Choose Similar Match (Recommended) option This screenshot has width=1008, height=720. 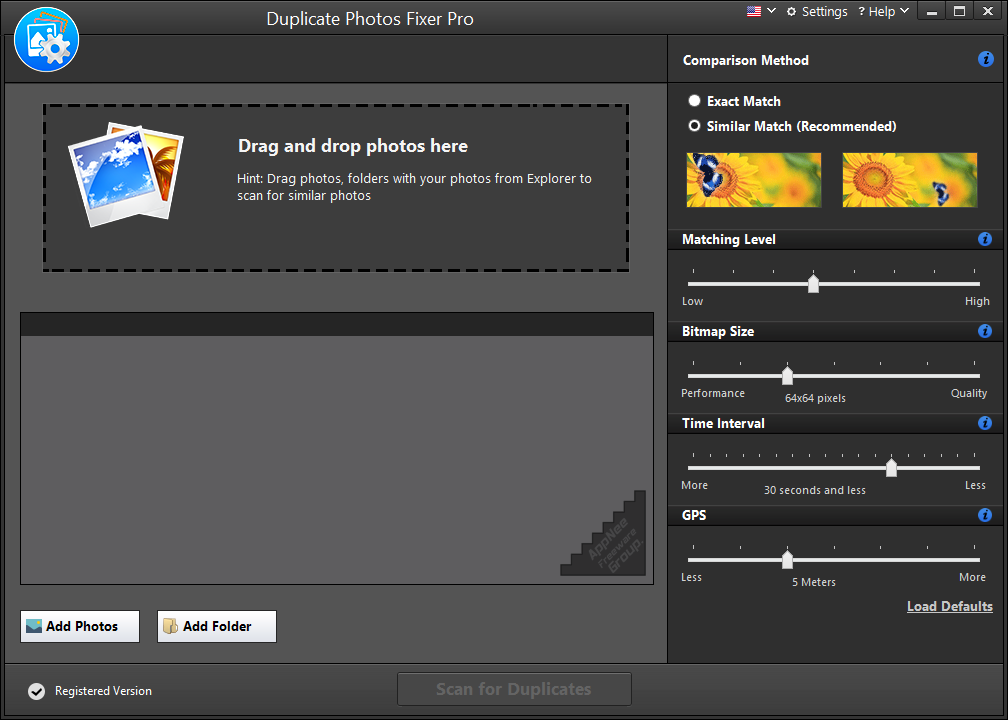(x=695, y=126)
